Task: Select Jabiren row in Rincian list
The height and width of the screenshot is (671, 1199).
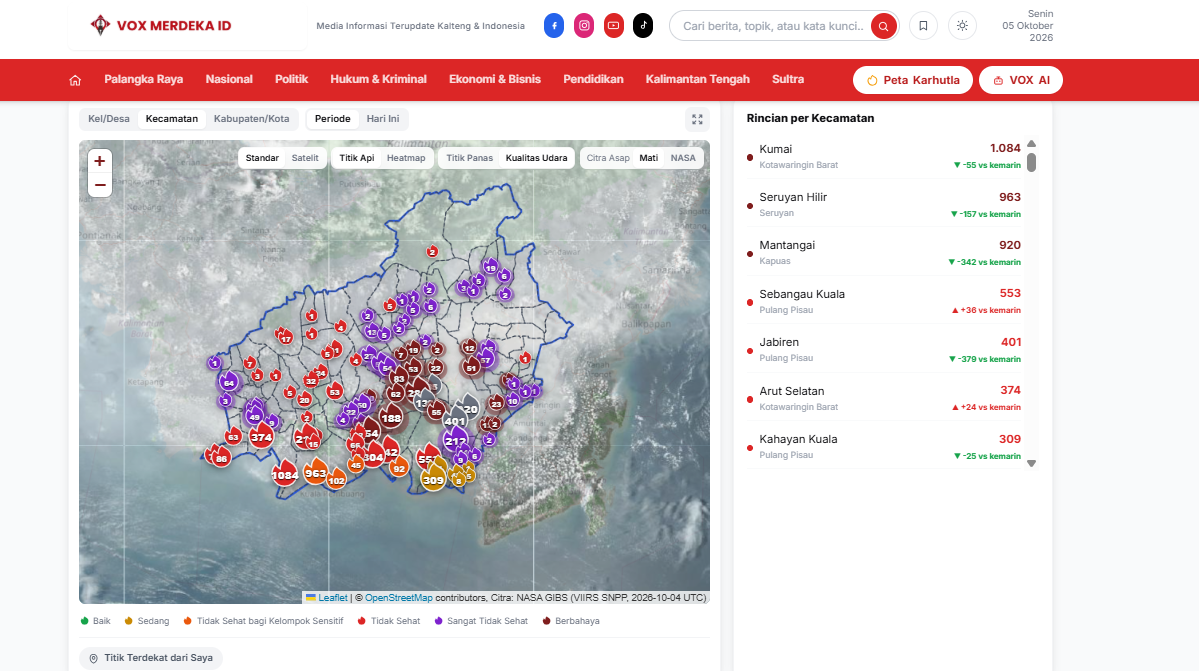Action: (885, 350)
